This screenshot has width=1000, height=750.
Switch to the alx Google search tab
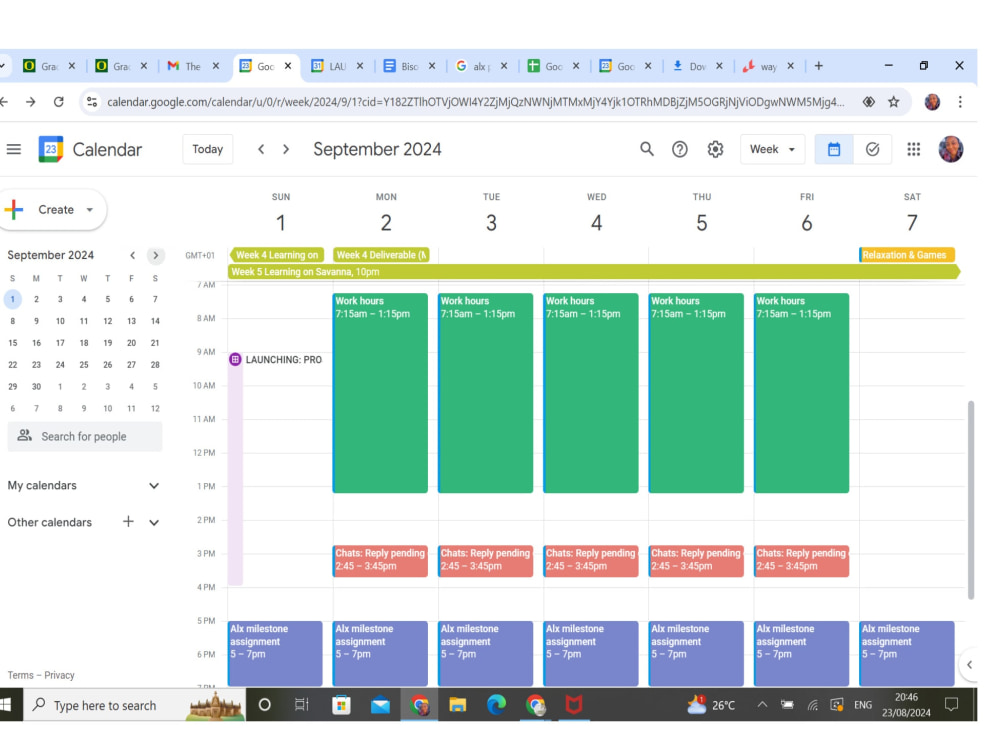point(481,66)
